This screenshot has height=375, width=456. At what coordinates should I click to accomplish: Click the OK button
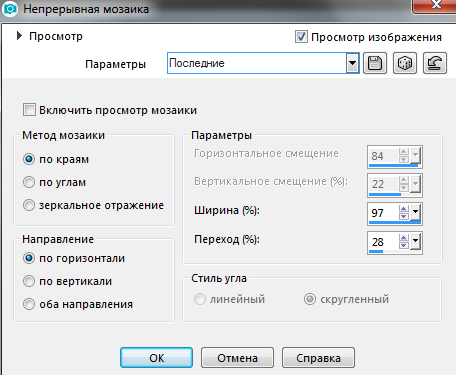coord(156,358)
